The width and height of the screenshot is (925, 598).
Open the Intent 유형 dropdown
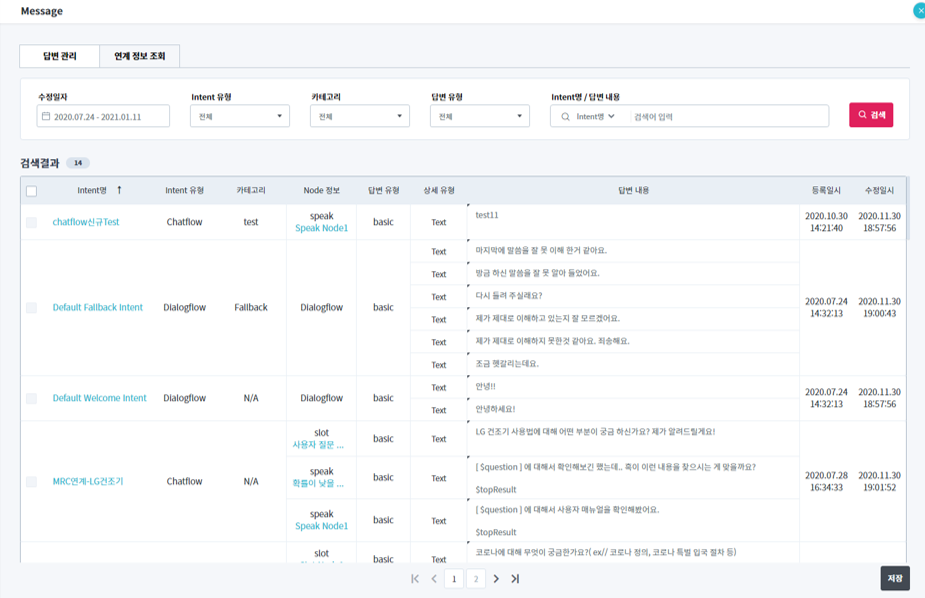(x=240, y=117)
